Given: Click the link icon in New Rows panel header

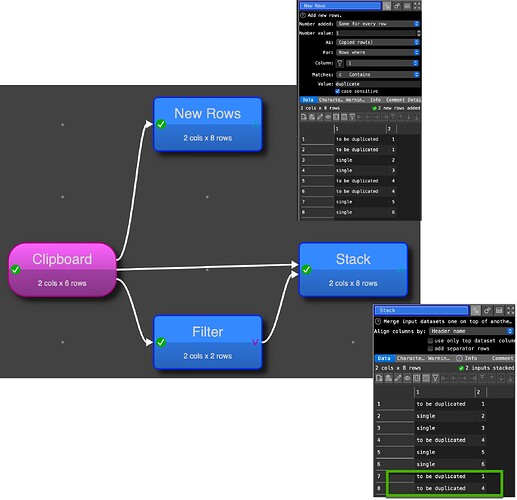Looking at the screenshot, I should pos(397,6).
